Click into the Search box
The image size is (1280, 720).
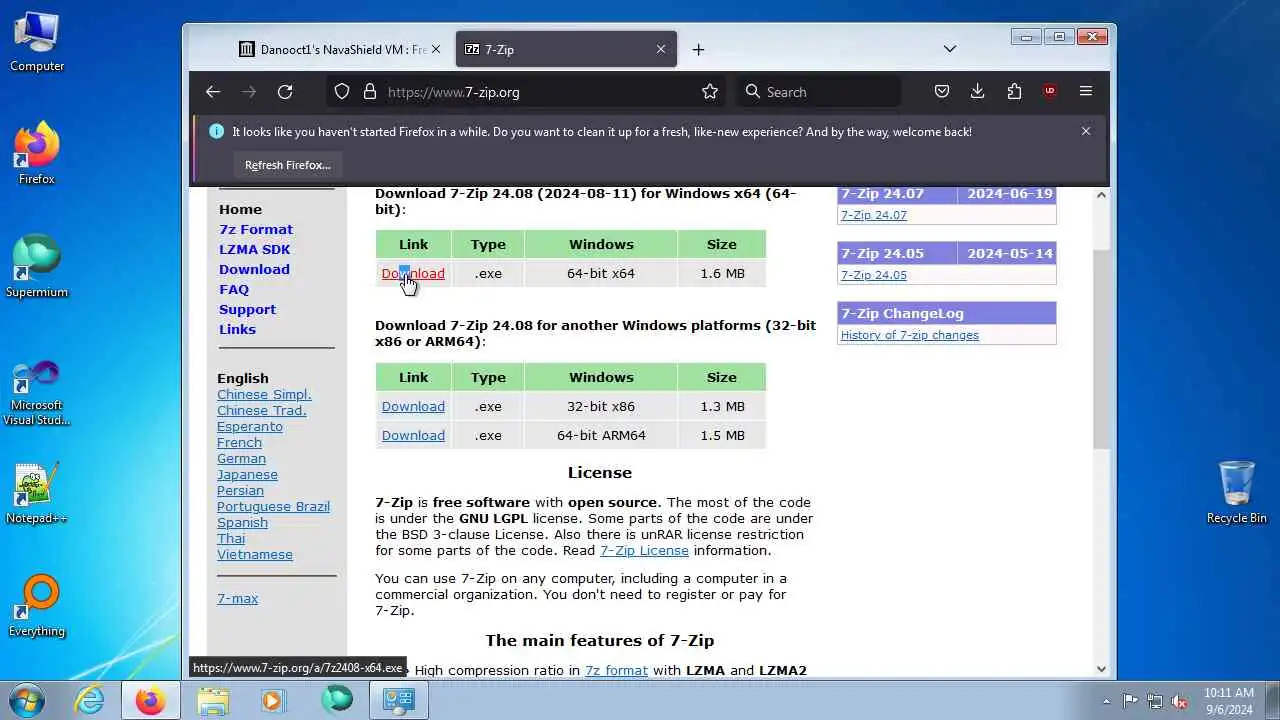[x=817, y=92]
